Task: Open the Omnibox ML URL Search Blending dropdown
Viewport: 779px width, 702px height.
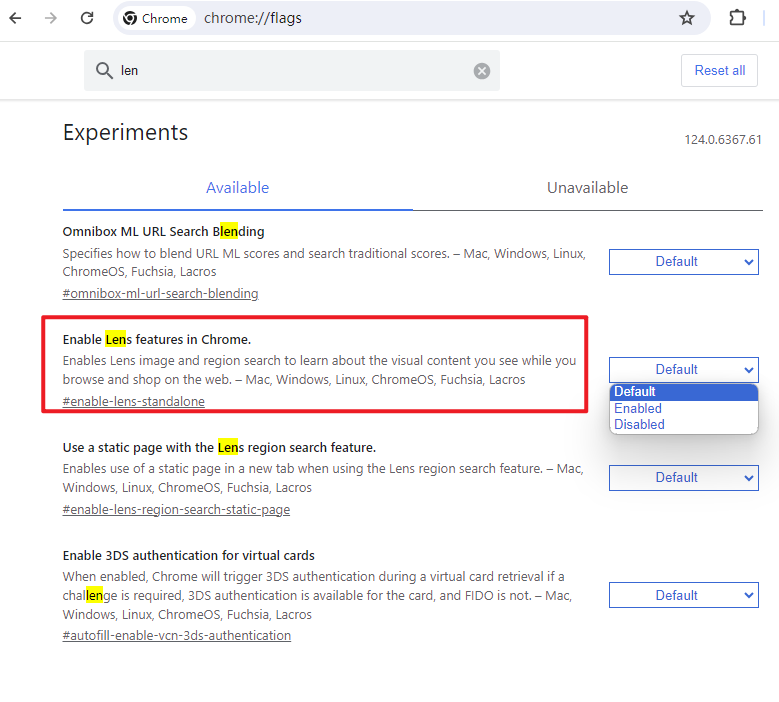Action: (684, 262)
